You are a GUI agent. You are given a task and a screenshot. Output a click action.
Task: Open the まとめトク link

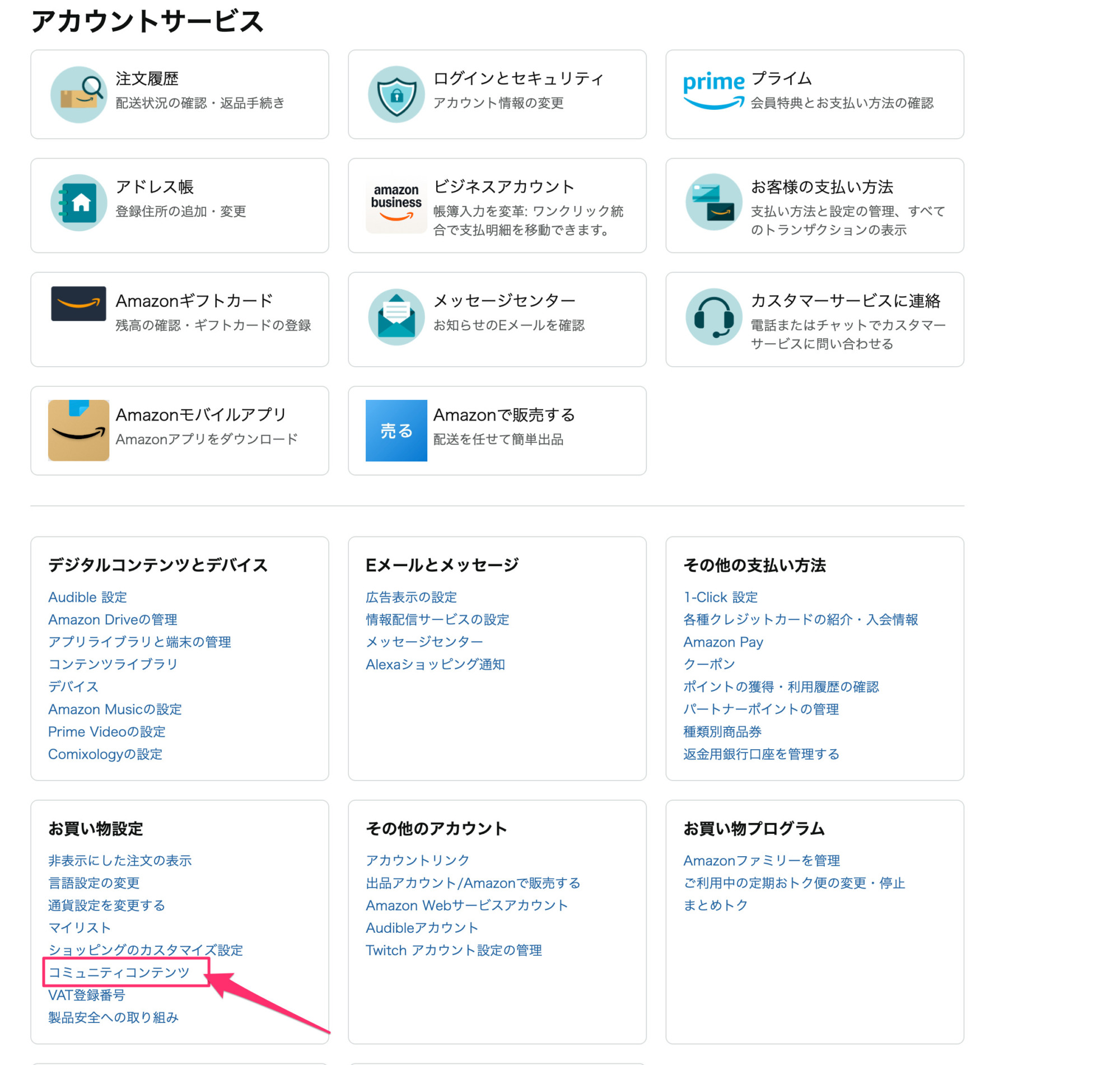715,905
